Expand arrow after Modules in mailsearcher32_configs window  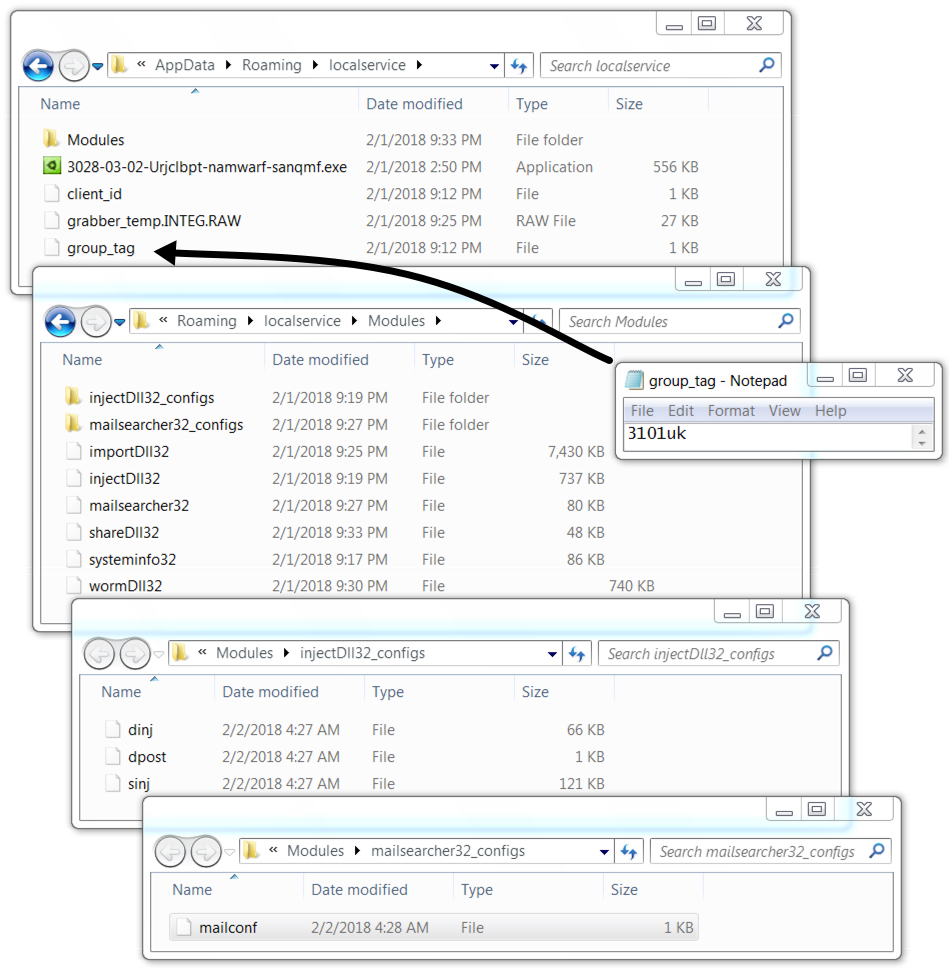click(x=357, y=851)
